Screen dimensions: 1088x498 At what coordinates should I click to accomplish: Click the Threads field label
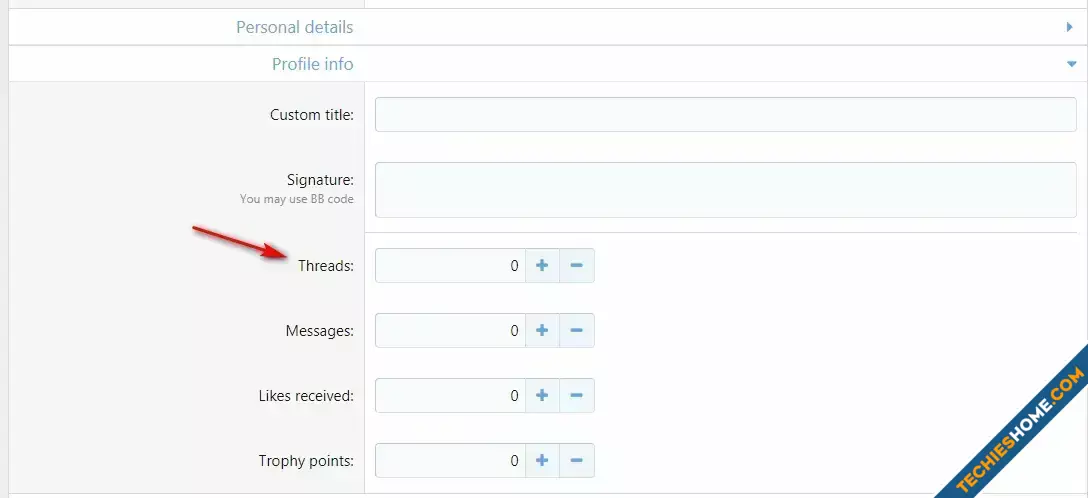pos(325,266)
